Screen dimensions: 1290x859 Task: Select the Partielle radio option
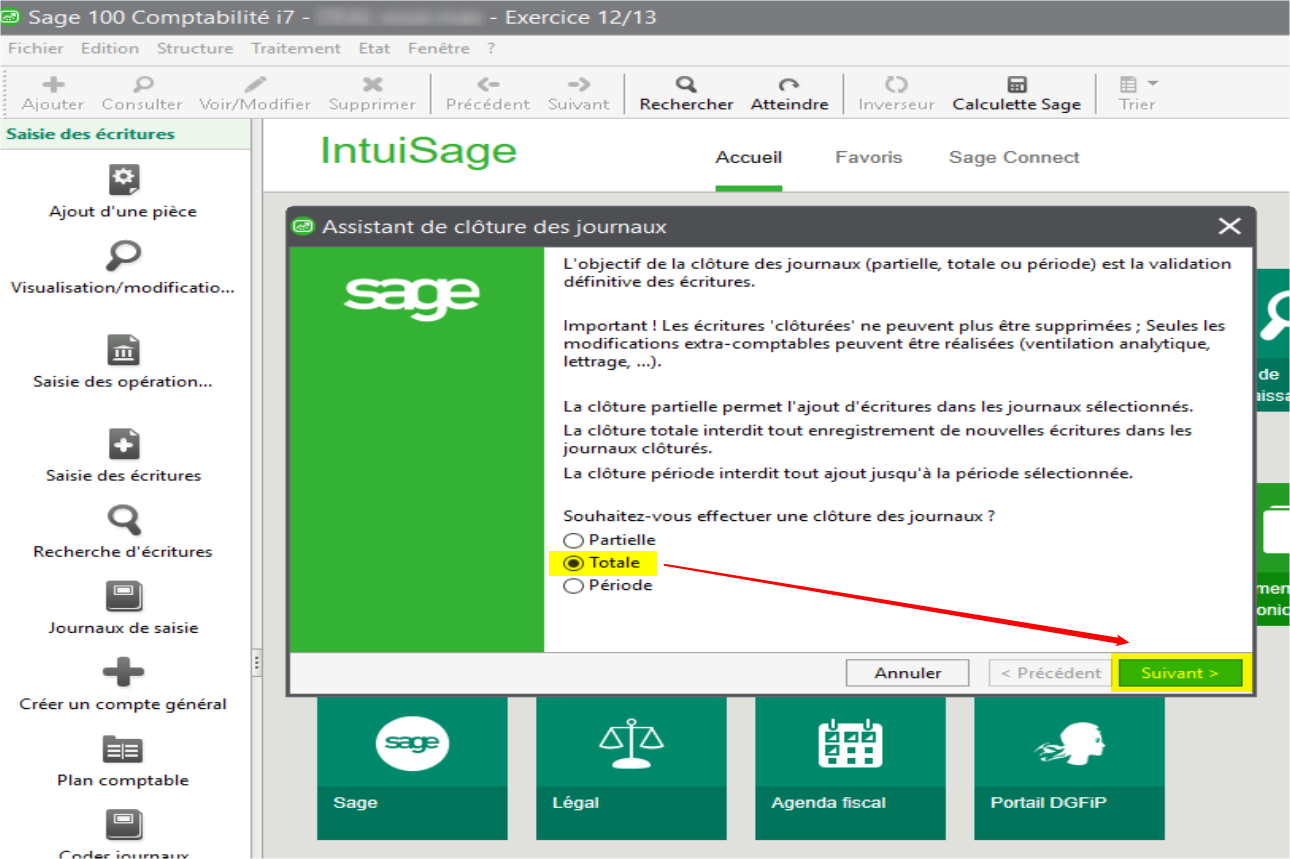point(574,540)
